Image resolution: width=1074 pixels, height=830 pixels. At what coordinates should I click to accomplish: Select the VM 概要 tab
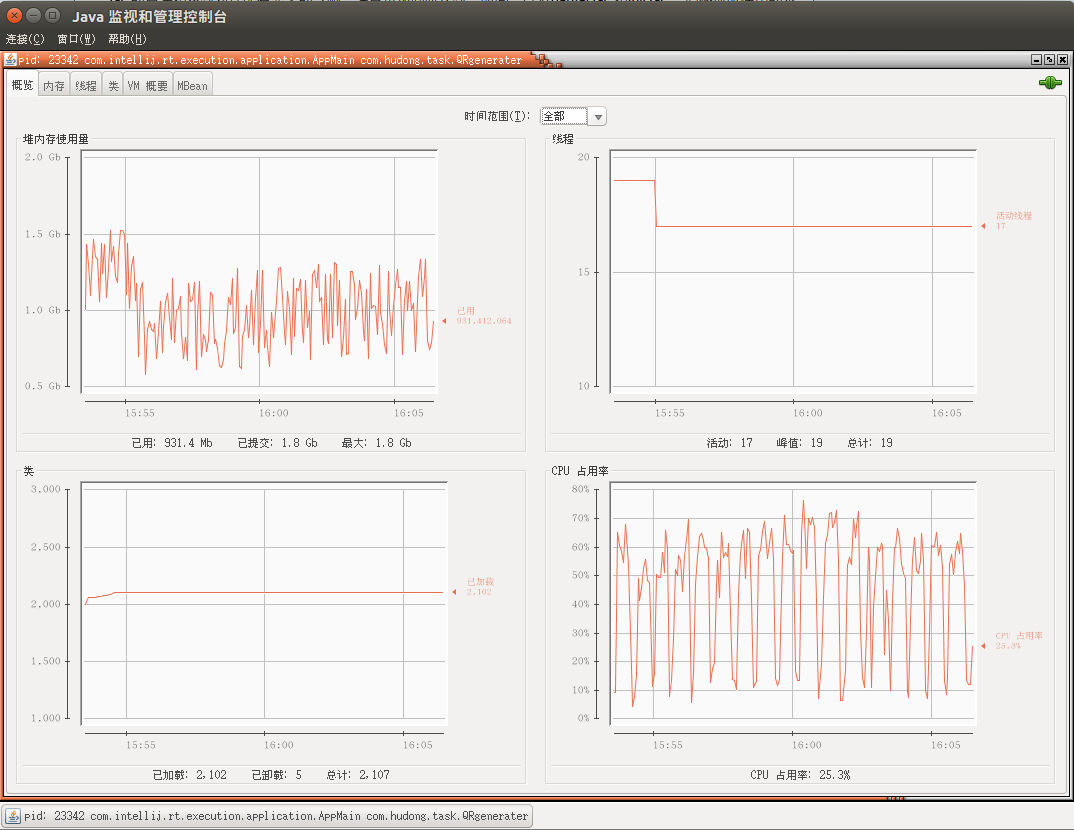(x=148, y=86)
